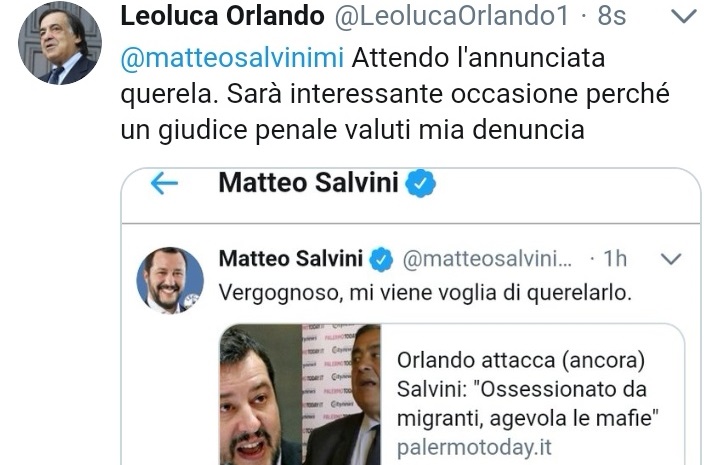Go back with the blue arrow icon
This screenshot has width=720, height=465.
pos(164,183)
